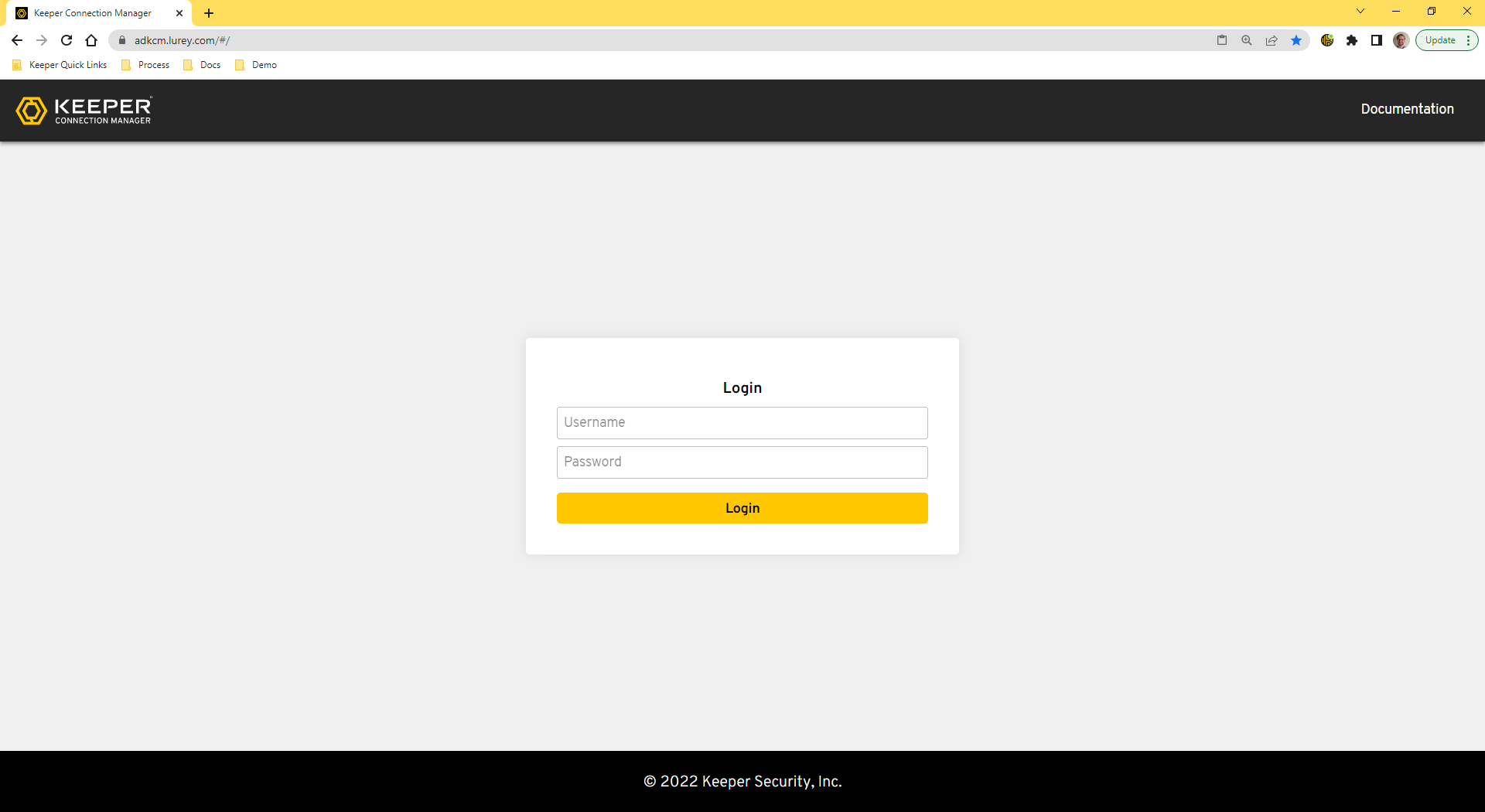
Task: Click the Keeper Connection Manager logo
Action: coord(84,111)
